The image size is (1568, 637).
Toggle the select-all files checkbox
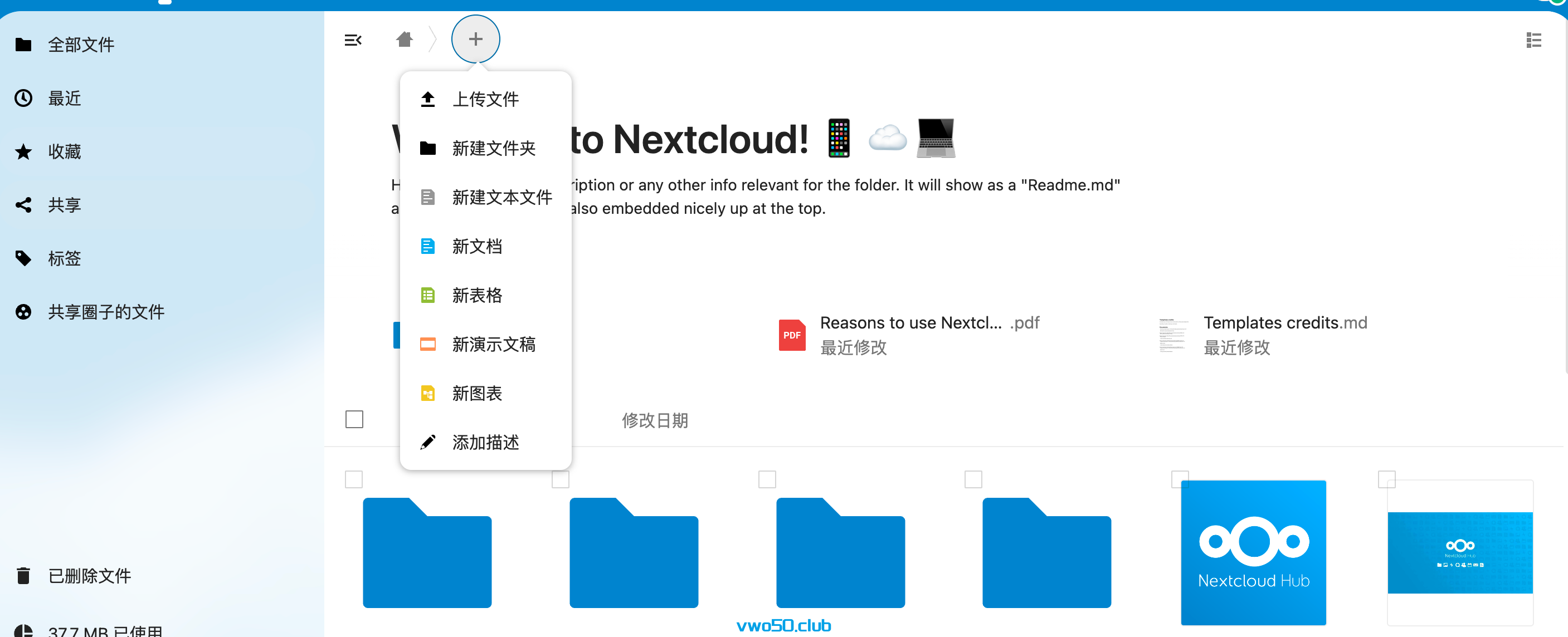pos(354,419)
